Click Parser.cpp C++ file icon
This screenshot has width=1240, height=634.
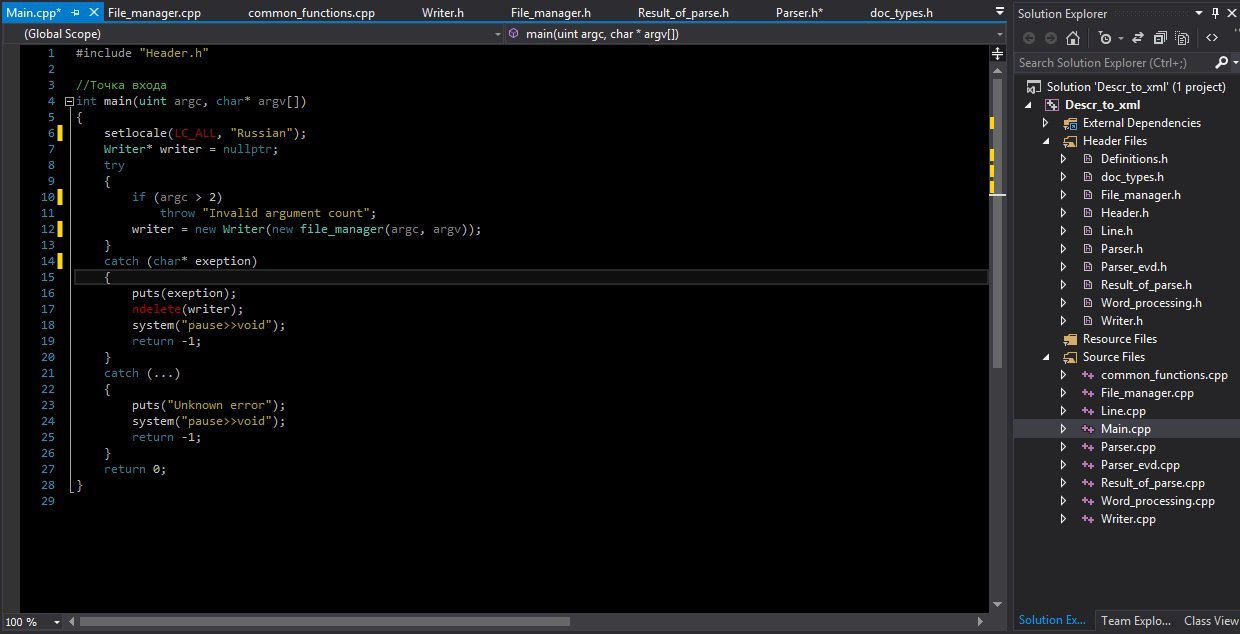point(1088,447)
